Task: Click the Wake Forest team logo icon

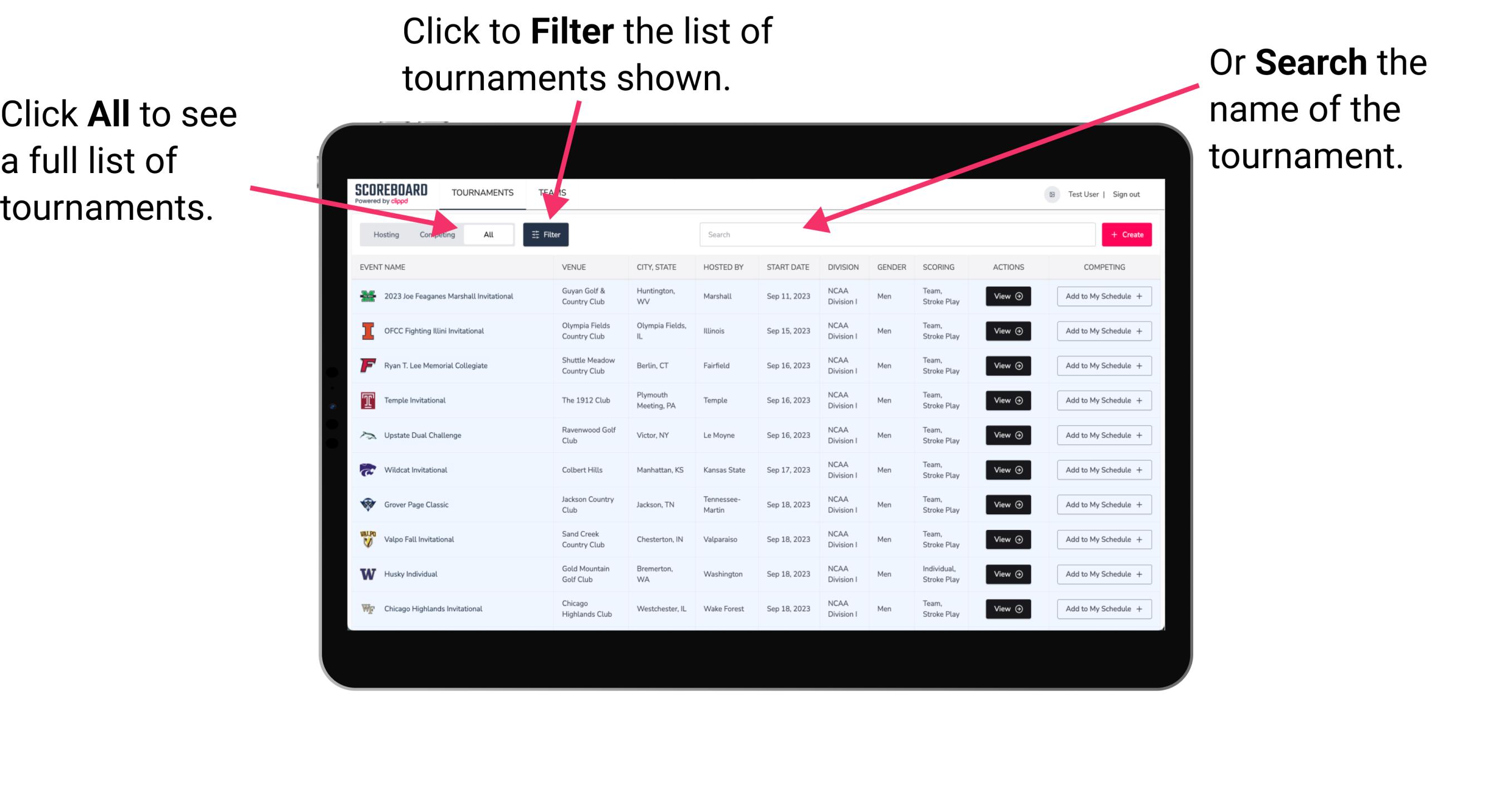Action: [367, 608]
